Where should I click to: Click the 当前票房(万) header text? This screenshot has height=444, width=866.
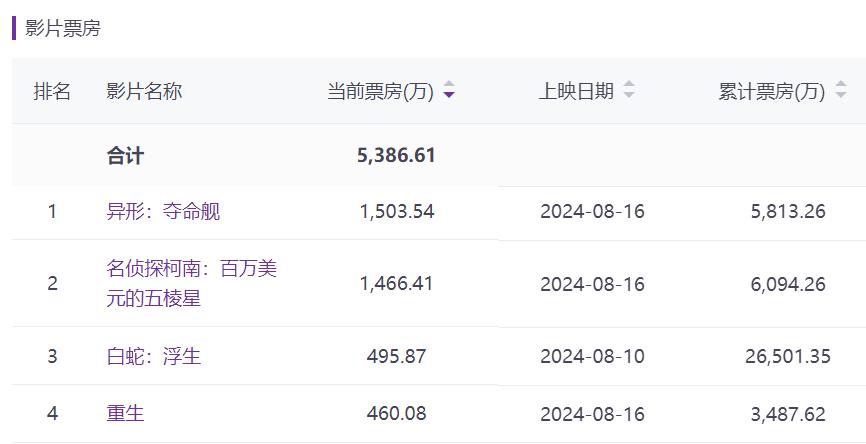(380, 91)
